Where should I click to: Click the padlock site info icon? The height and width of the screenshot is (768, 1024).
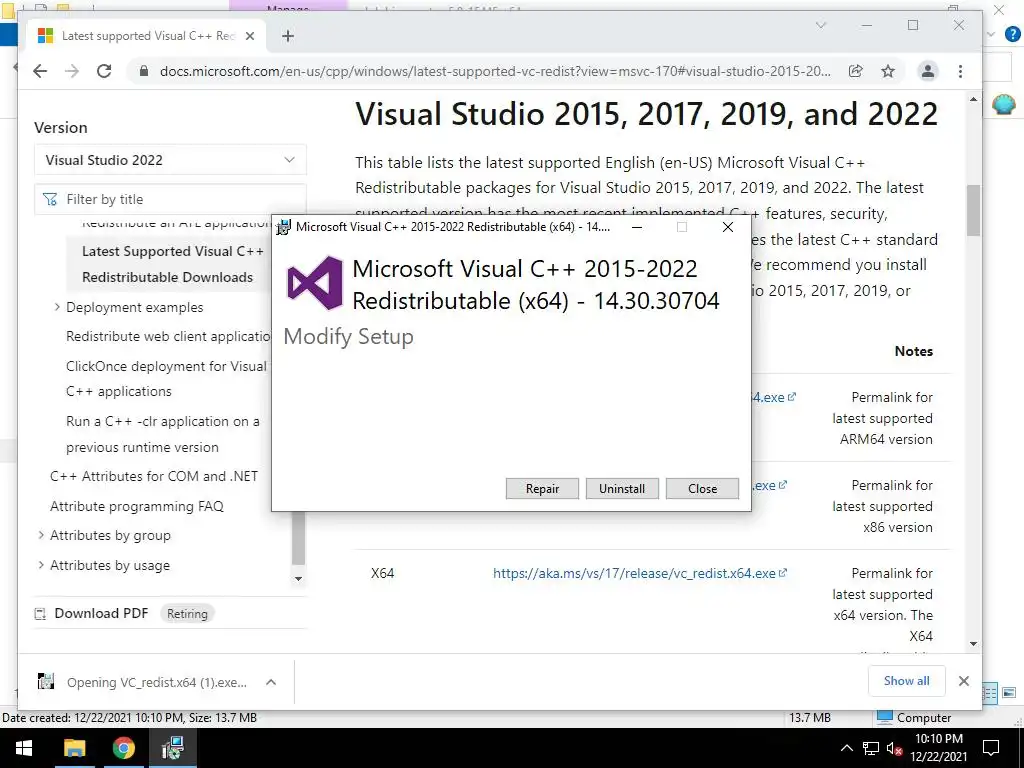click(x=144, y=71)
